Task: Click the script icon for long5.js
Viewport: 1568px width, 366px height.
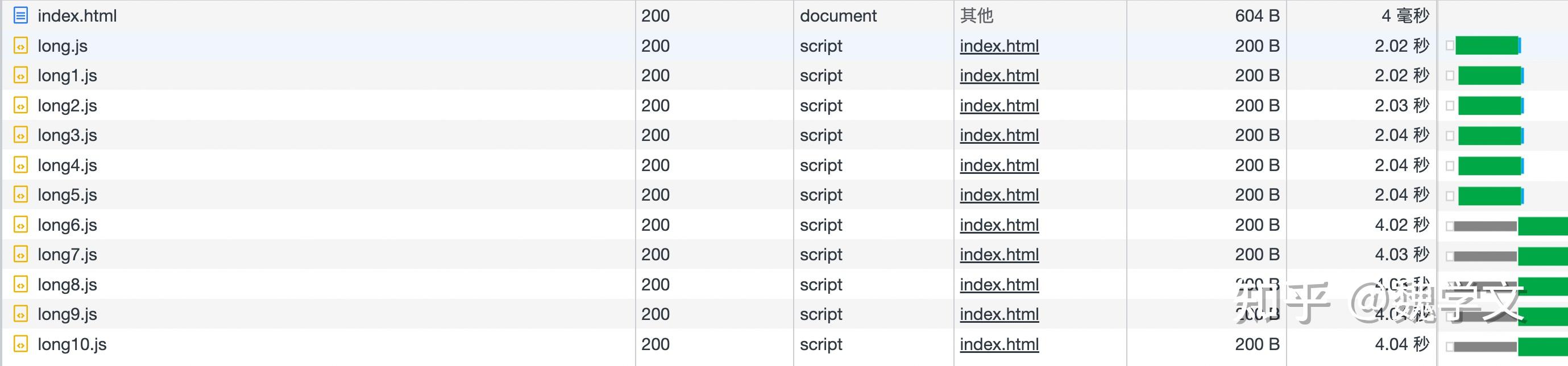Action: click(20, 194)
